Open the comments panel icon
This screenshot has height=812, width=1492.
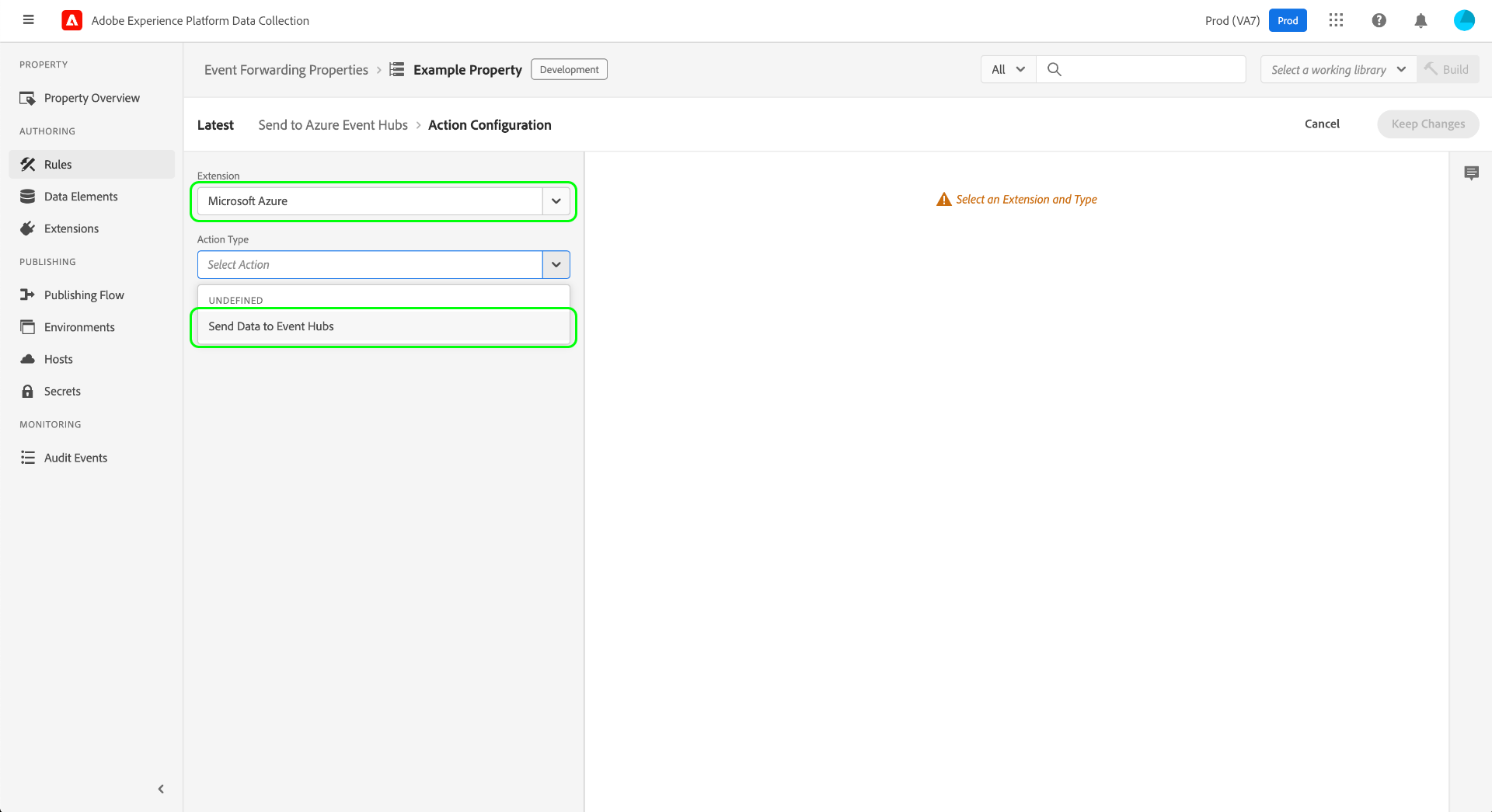tap(1471, 173)
